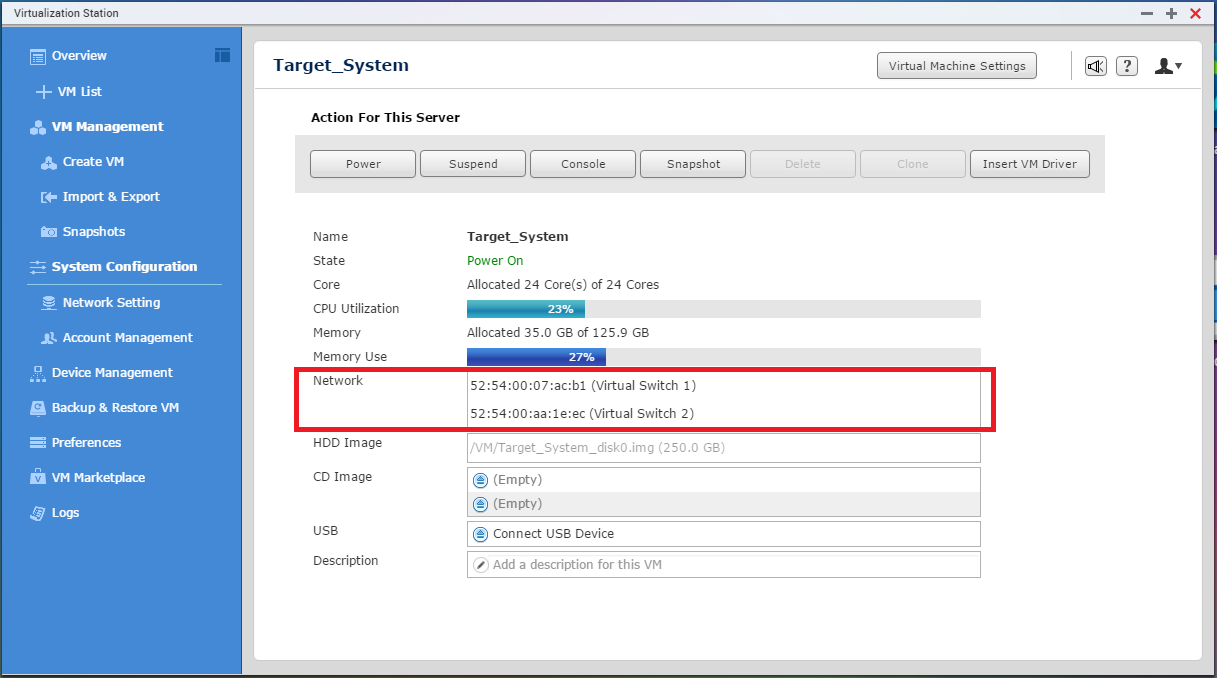The height and width of the screenshot is (678, 1217).
Task: Go to Snapshots in the sidebar
Action: pos(93,232)
